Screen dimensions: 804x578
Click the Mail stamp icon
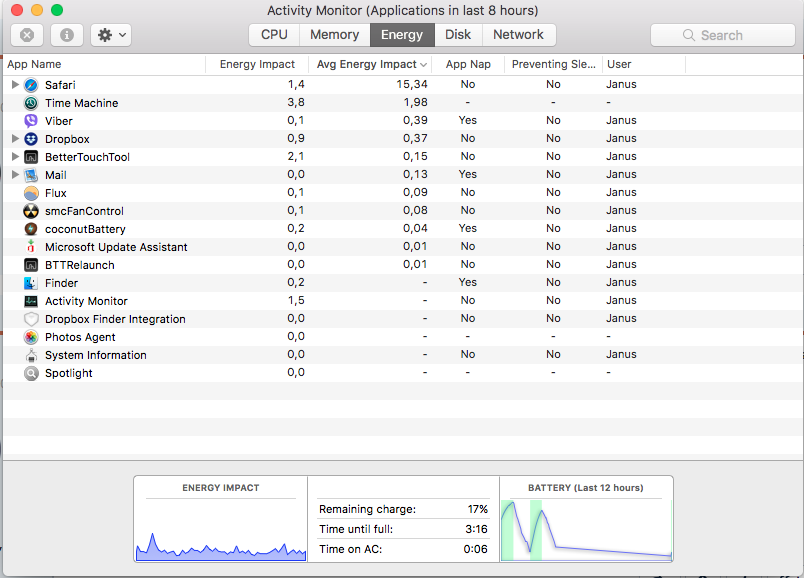pyautogui.click(x=31, y=175)
